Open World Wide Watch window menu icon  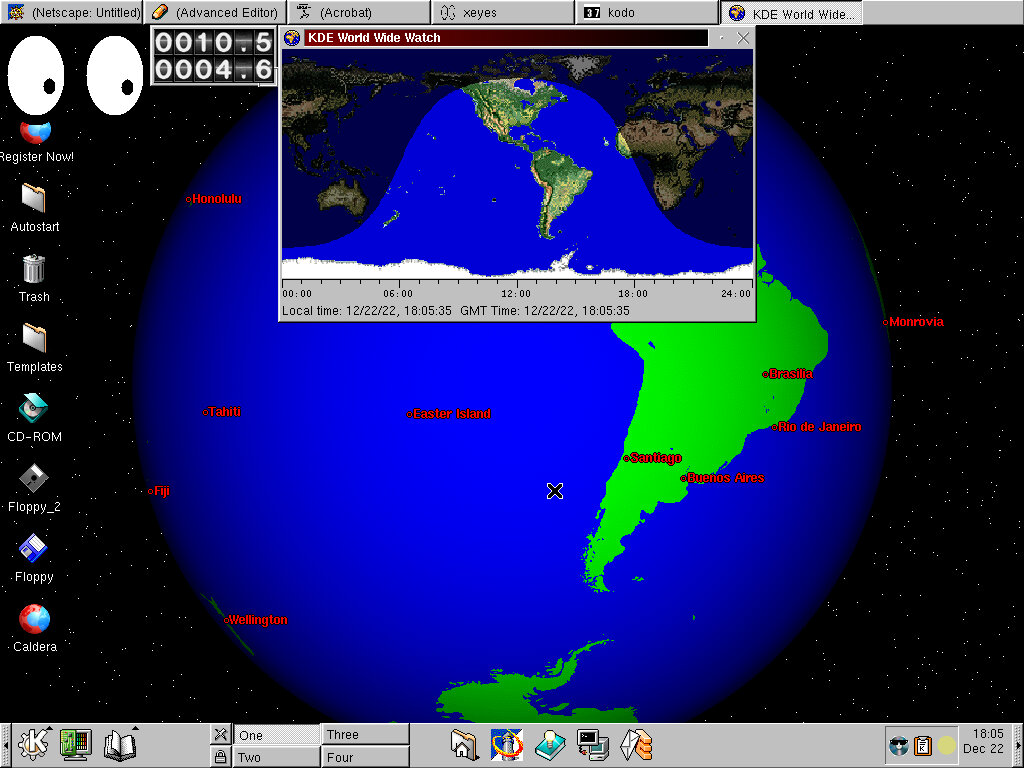pyautogui.click(x=292, y=38)
